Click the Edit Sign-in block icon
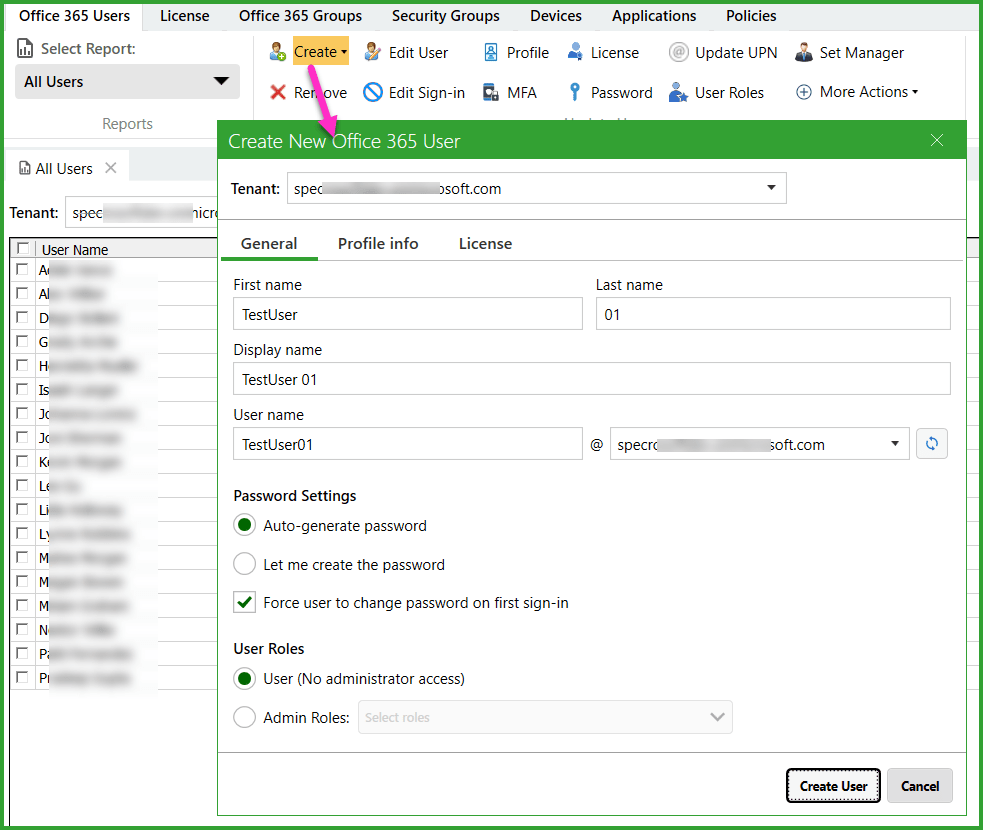The height and width of the screenshot is (830, 983). click(372, 92)
